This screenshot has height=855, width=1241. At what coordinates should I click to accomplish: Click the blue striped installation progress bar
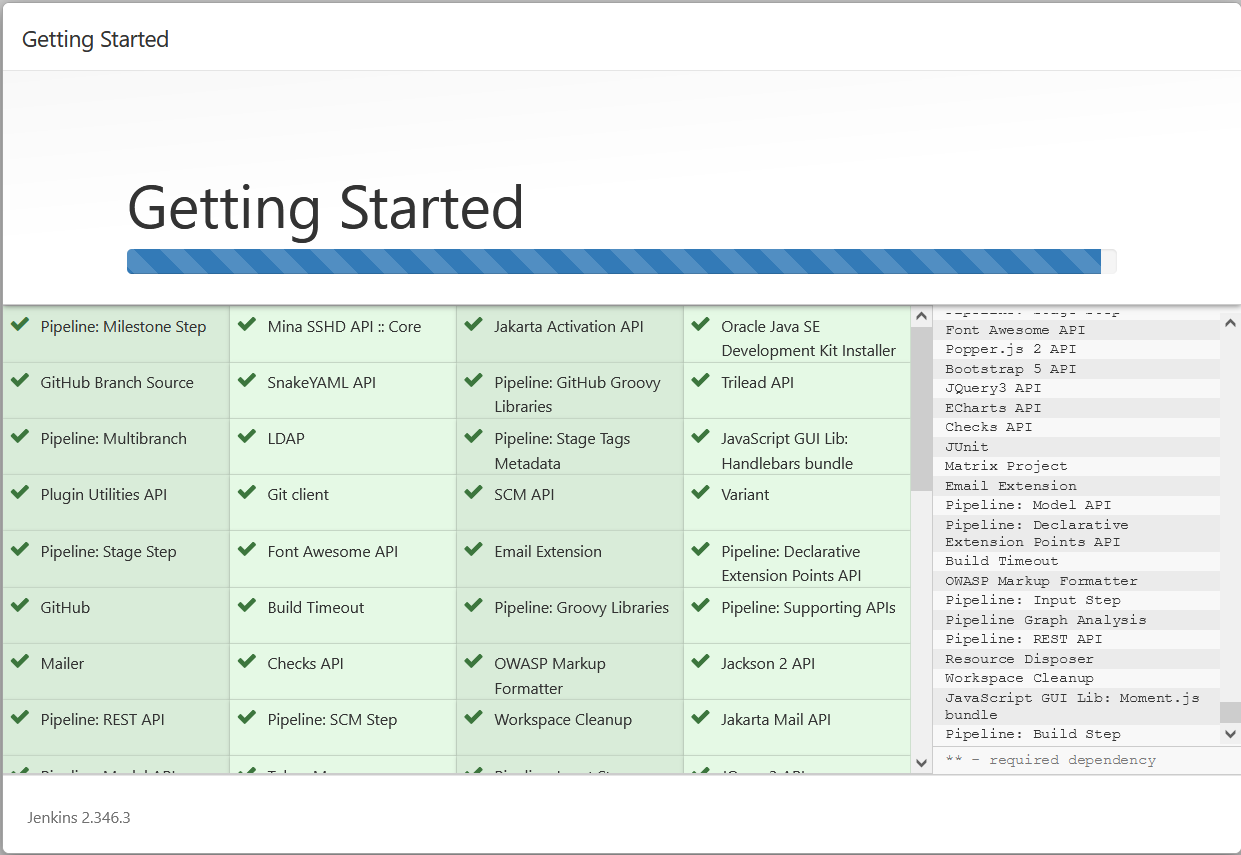coord(614,261)
